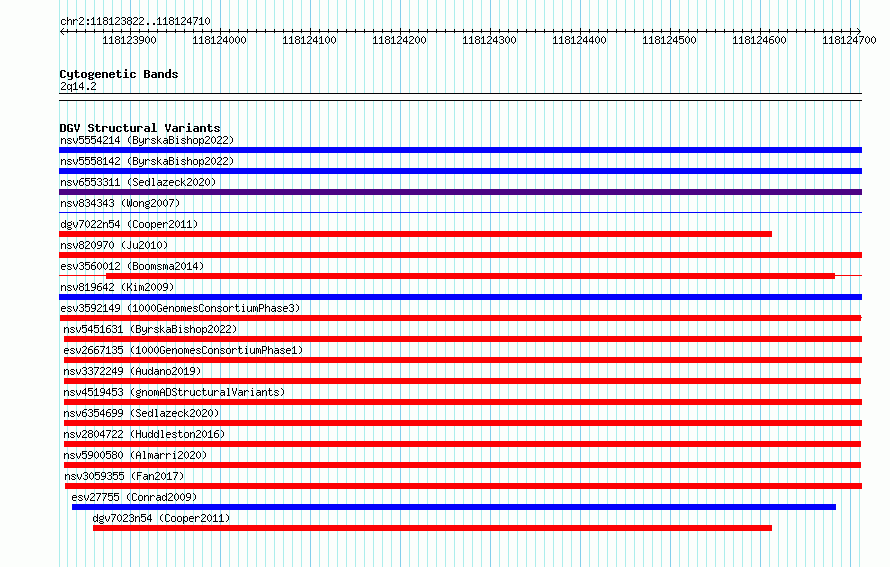Click the nsv5554214 (ByrskaBishop2022) variant label
This screenshot has width=890, height=567.
click(x=147, y=140)
